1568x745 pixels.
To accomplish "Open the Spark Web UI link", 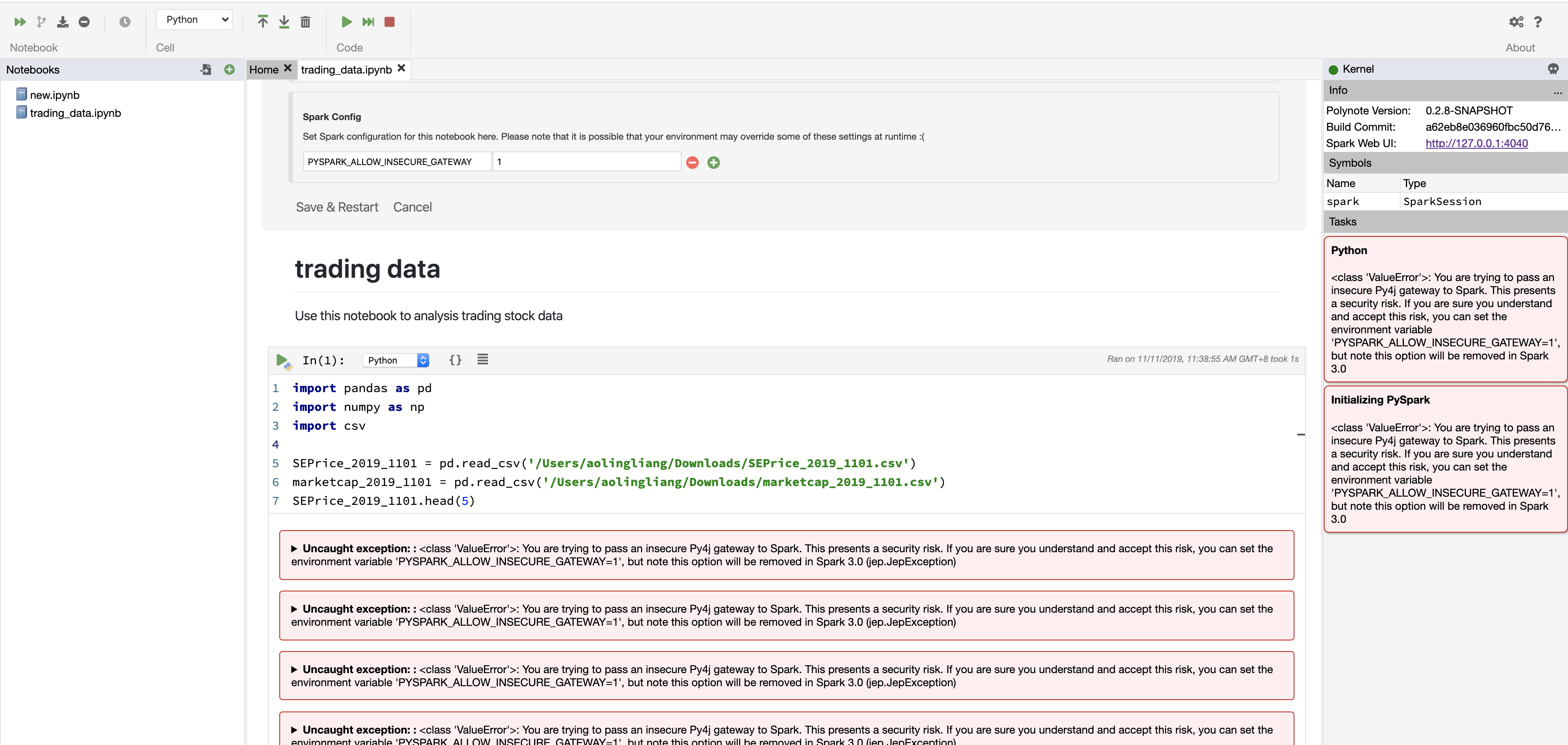I will (1475, 143).
